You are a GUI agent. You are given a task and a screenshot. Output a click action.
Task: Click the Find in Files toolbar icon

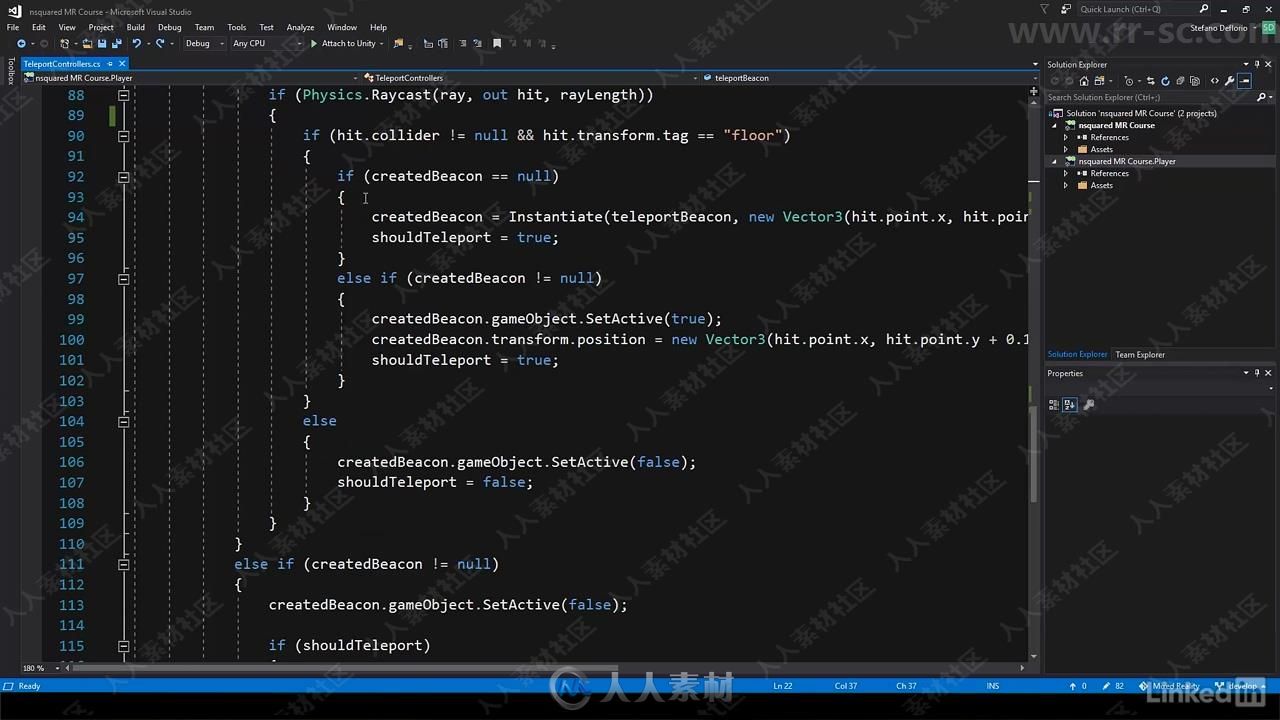pos(398,43)
